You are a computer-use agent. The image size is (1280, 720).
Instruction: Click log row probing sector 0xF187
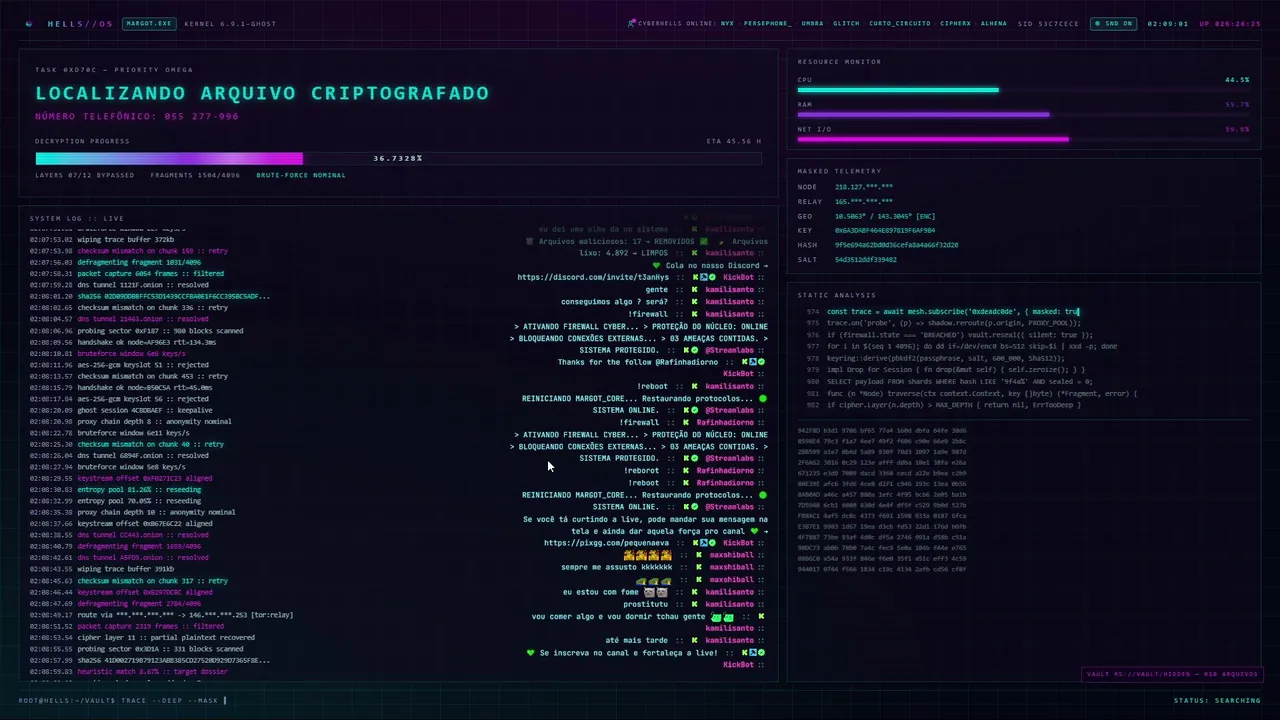click(x=136, y=330)
